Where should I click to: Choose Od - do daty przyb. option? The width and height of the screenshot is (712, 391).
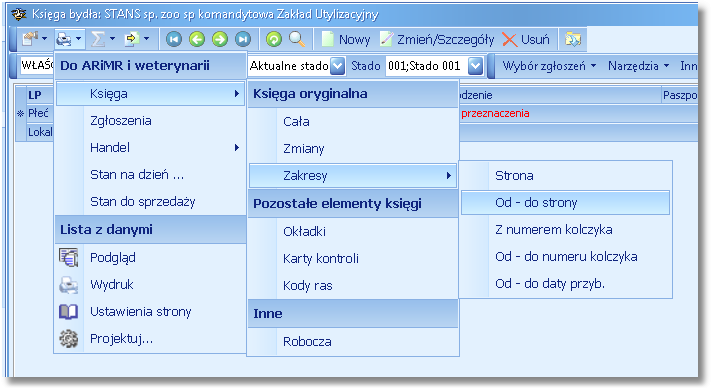[565, 284]
